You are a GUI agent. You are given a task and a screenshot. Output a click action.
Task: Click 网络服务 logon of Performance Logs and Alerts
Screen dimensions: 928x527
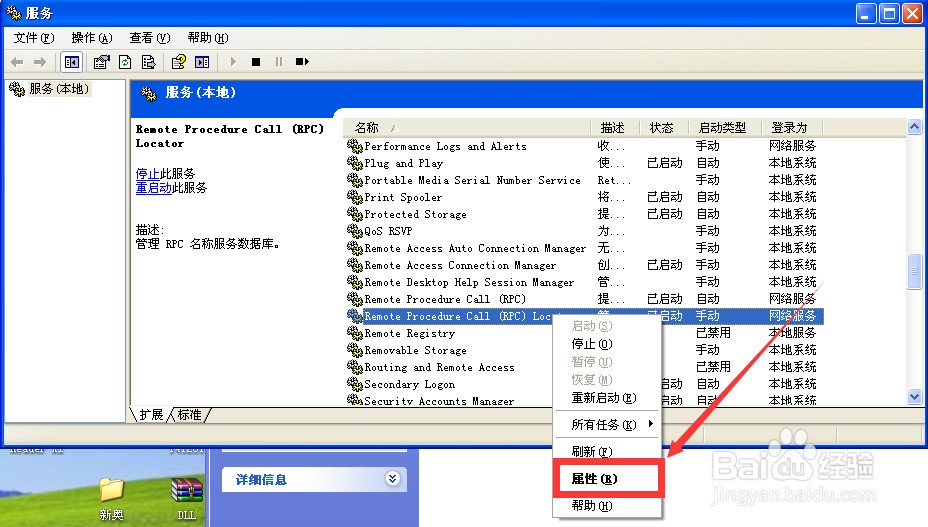[792, 146]
